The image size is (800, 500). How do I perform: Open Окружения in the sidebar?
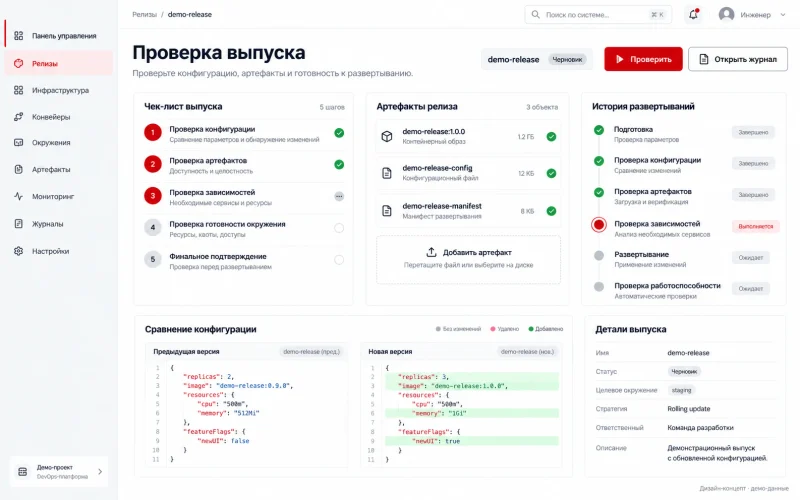coord(59,142)
